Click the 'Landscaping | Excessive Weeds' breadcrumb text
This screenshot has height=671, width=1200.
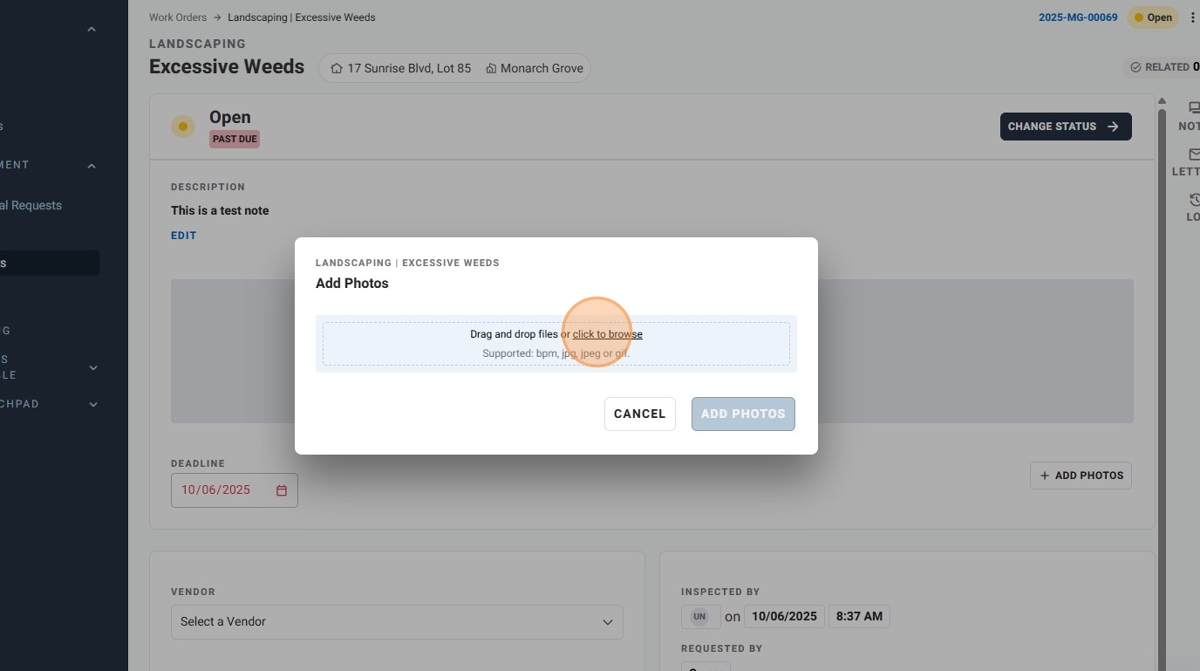tap(302, 18)
